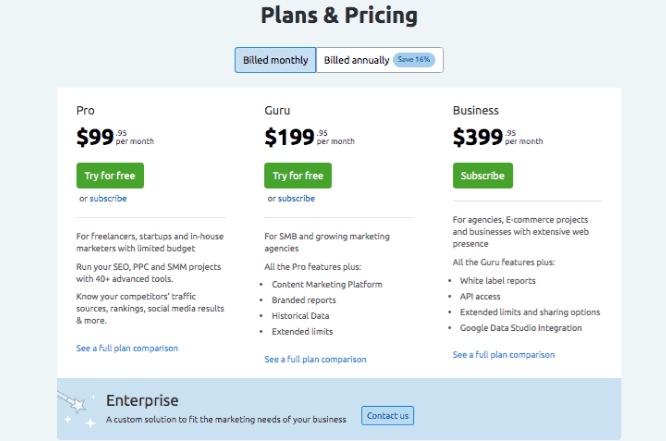Open Guru plan full comparison link

(x=315, y=359)
